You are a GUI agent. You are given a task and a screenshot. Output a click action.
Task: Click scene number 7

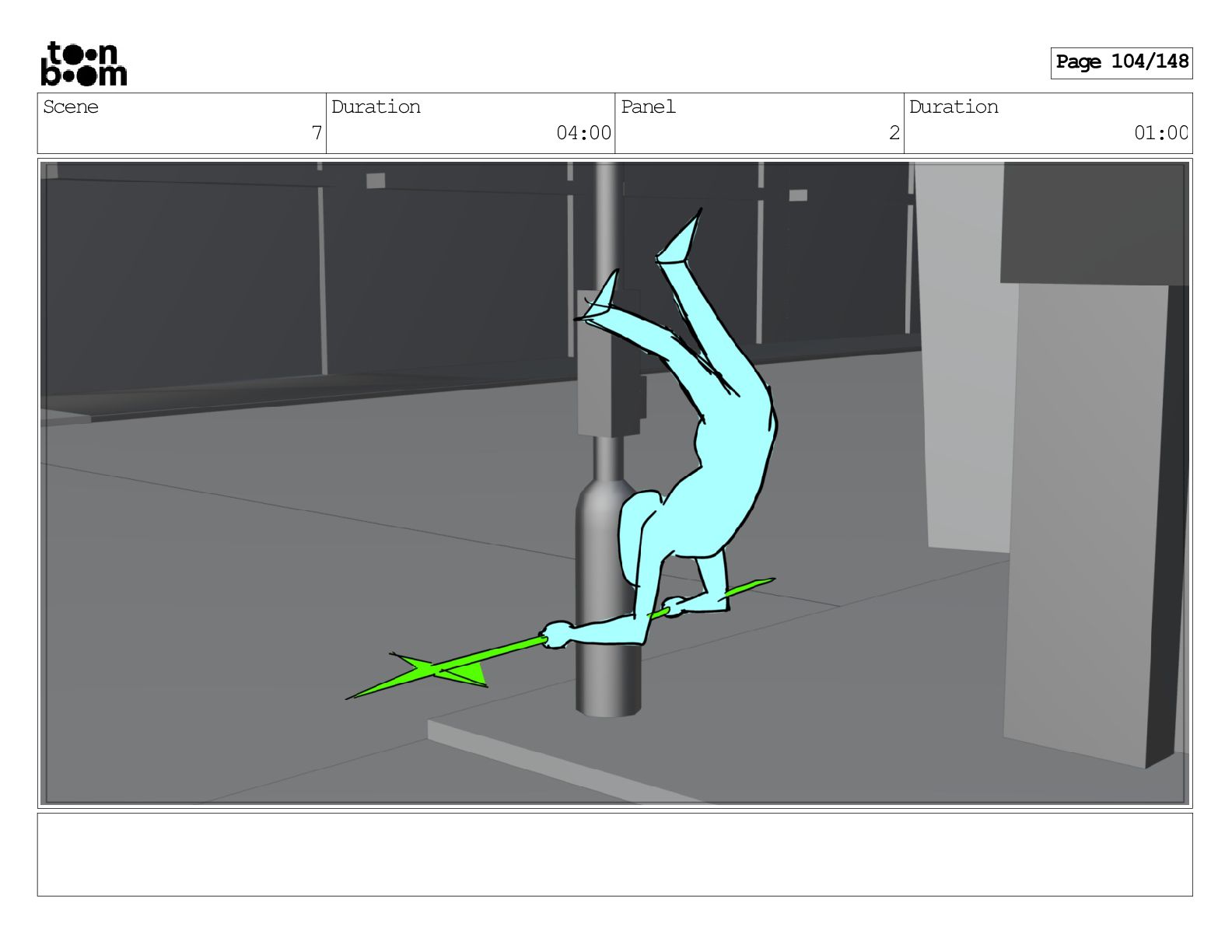(x=317, y=133)
